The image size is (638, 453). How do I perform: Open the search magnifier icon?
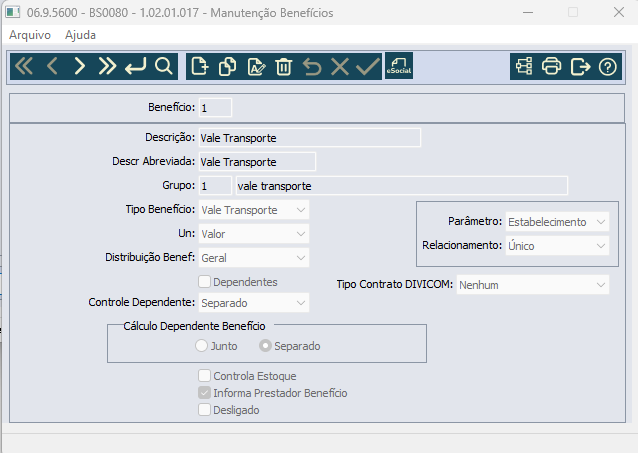164,66
